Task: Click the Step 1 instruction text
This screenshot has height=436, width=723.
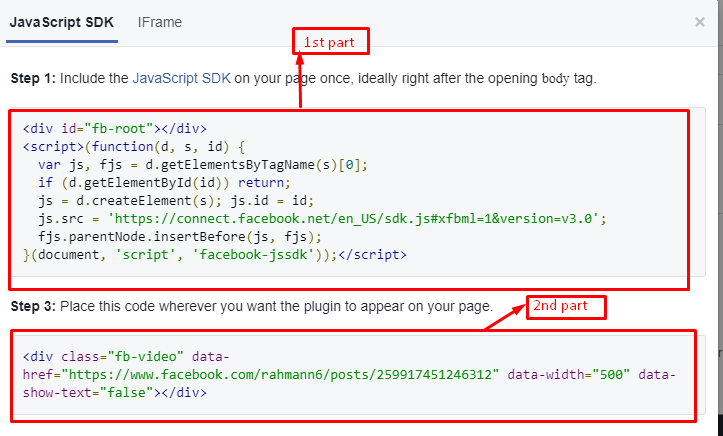Action: coord(303,78)
